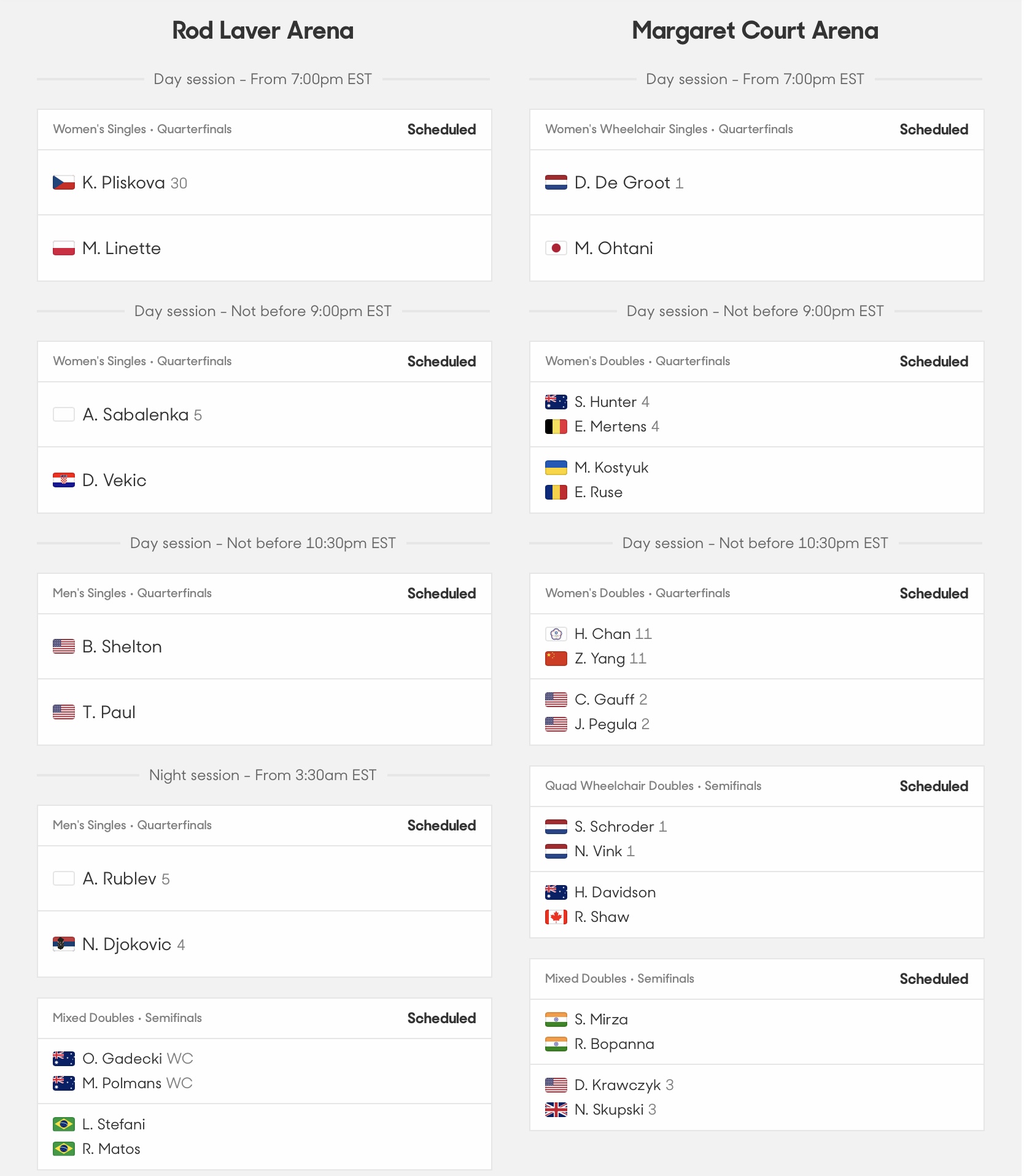Click the Serbian flag next to N. Djokovic

(x=64, y=944)
